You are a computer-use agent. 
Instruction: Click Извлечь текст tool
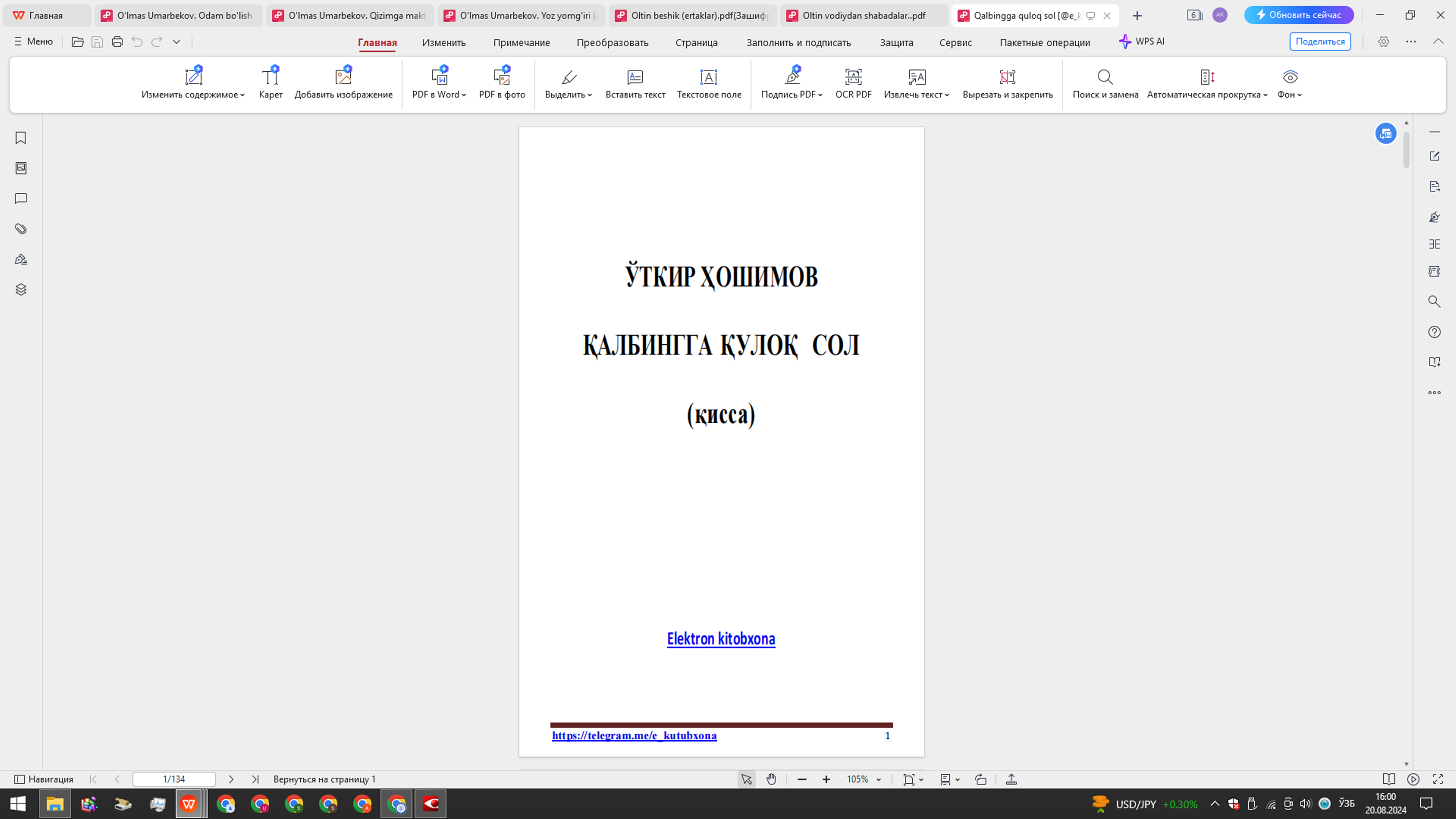pyautogui.click(x=916, y=83)
